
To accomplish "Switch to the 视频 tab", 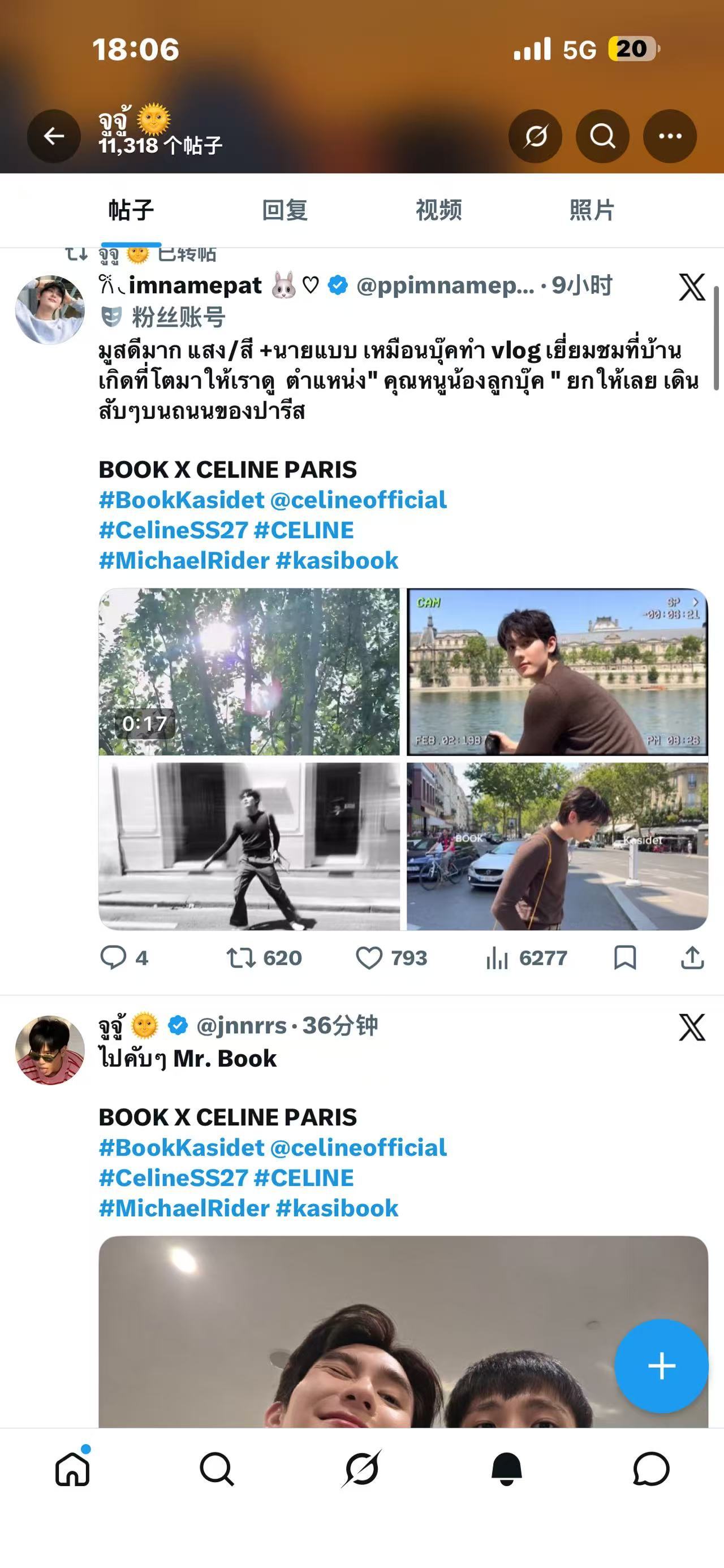I will point(438,210).
